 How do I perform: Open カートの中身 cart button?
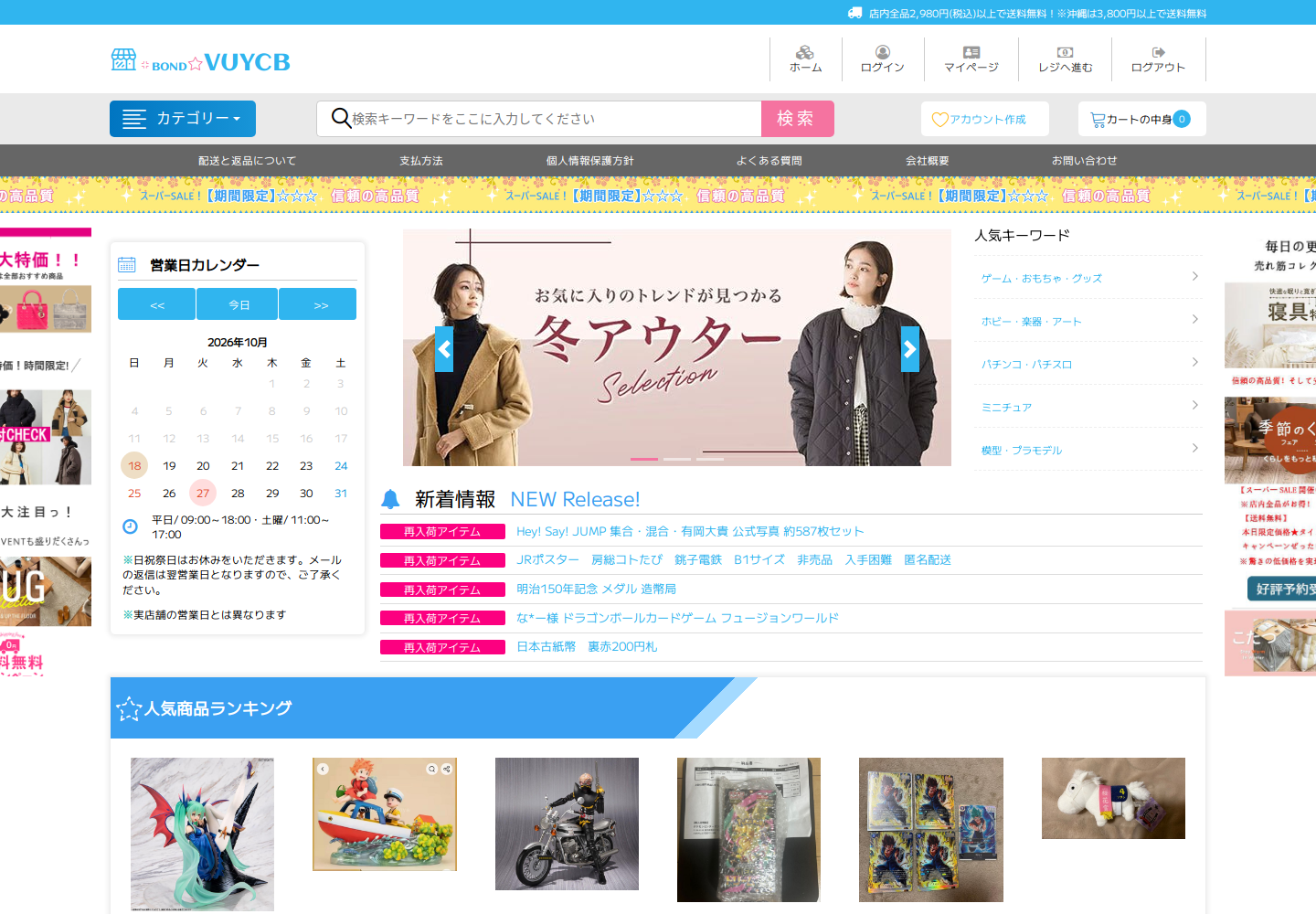click(x=1142, y=119)
